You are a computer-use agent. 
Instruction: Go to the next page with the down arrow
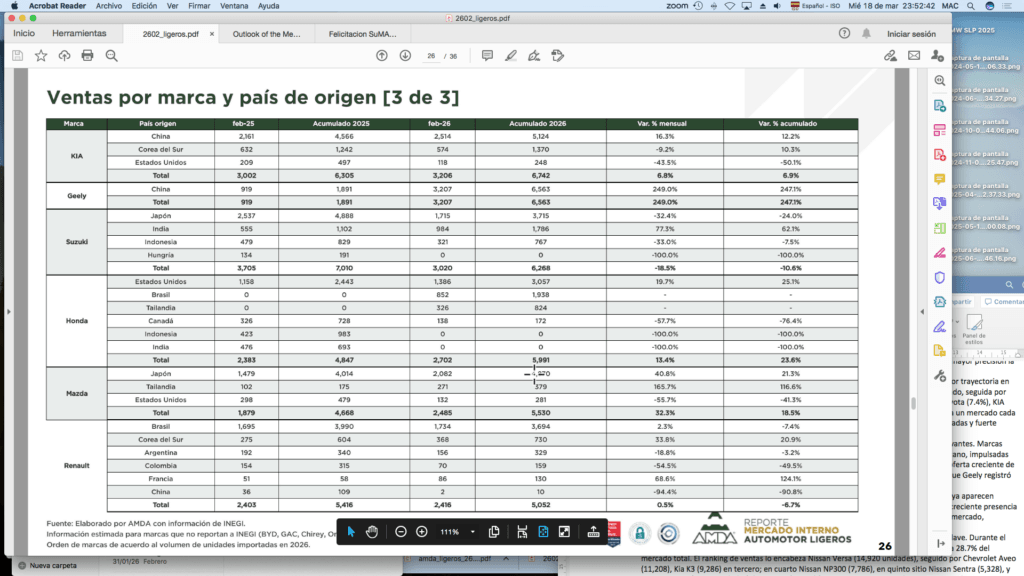(x=405, y=55)
